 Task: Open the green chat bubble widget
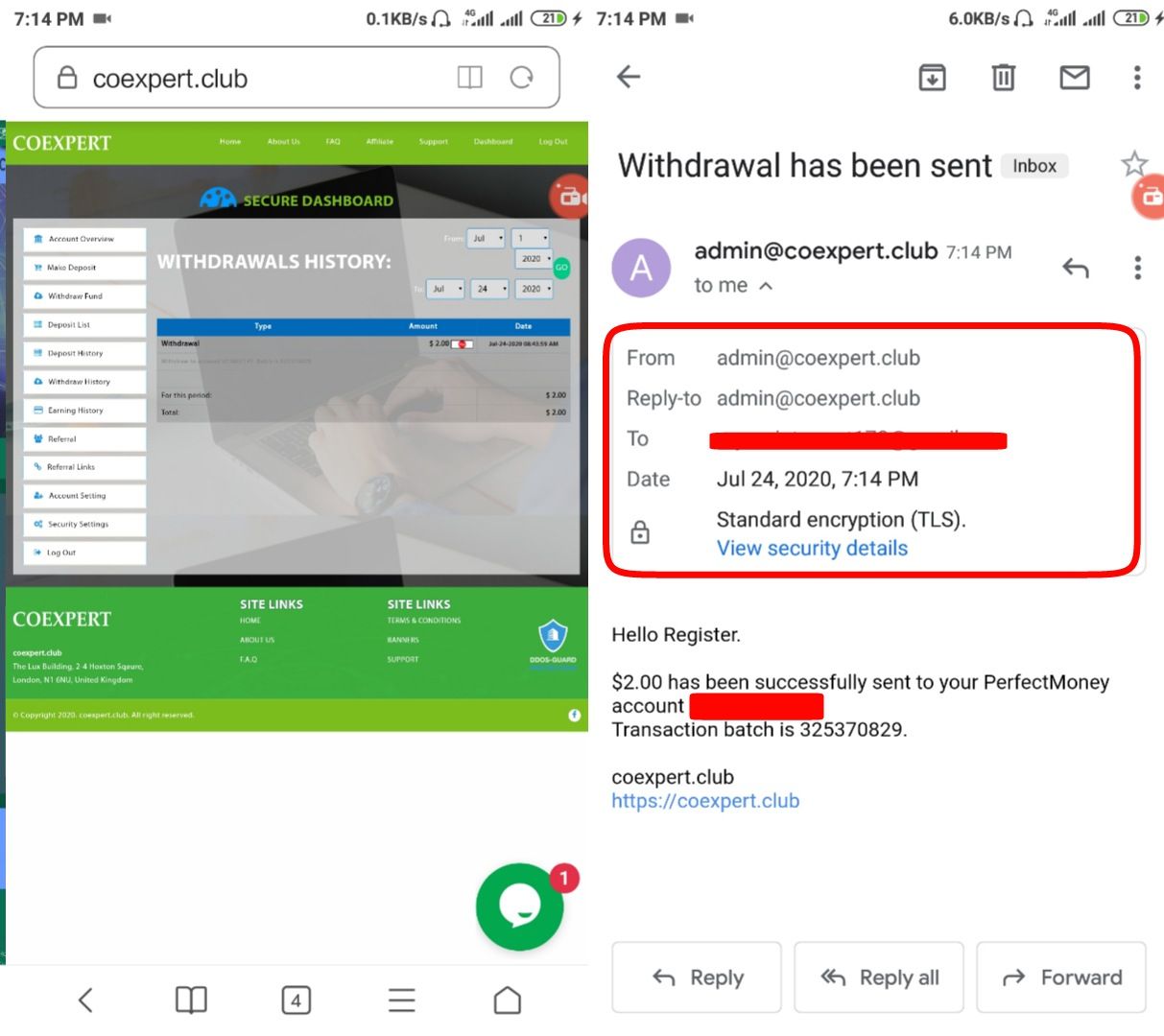tap(519, 906)
